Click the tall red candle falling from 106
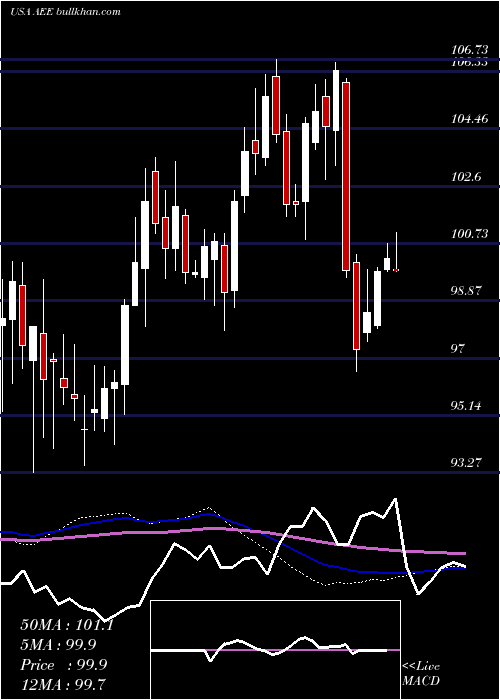Viewport: 500px width, 700px height. [346, 176]
